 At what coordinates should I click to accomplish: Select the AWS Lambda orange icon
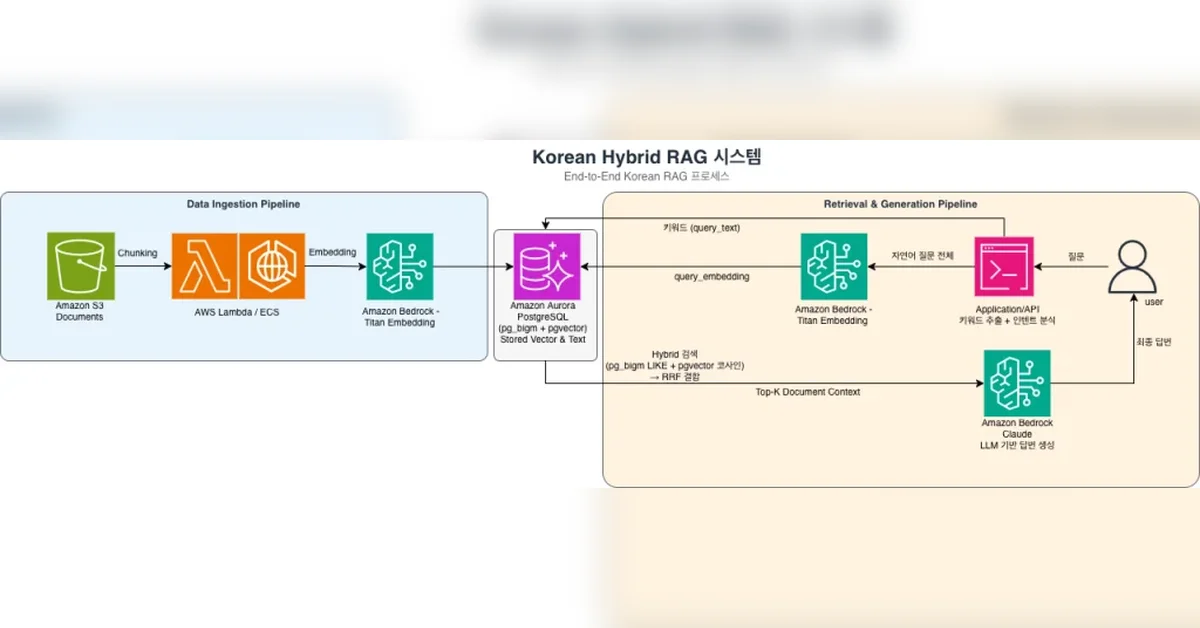204,266
